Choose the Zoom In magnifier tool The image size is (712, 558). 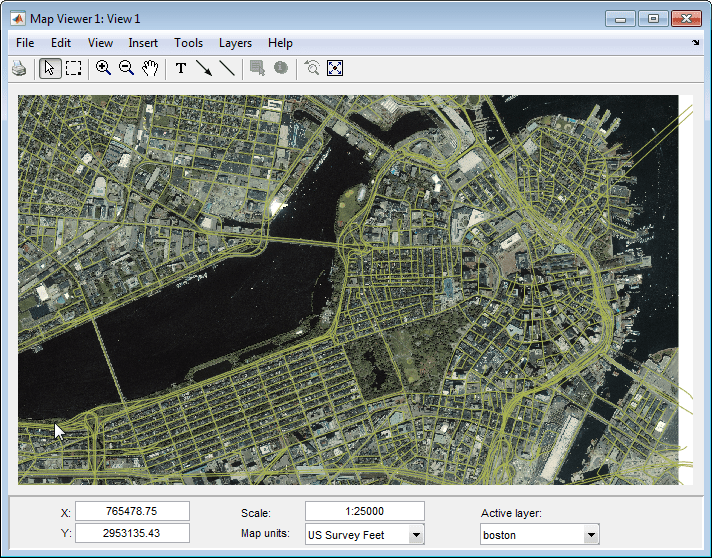pos(103,68)
